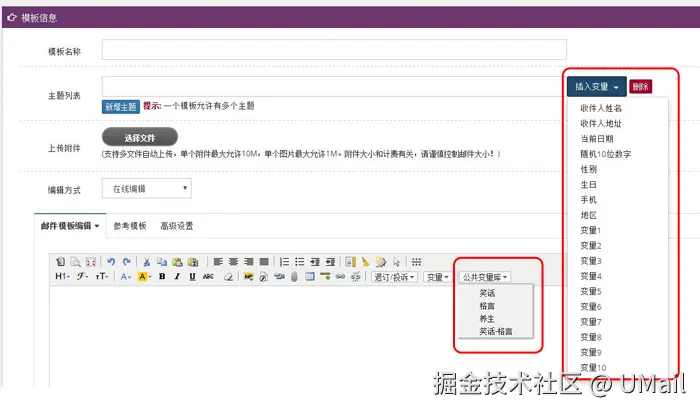
Task: Switch to the 高级设置 tab
Action: pyautogui.click(x=177, y=226)
